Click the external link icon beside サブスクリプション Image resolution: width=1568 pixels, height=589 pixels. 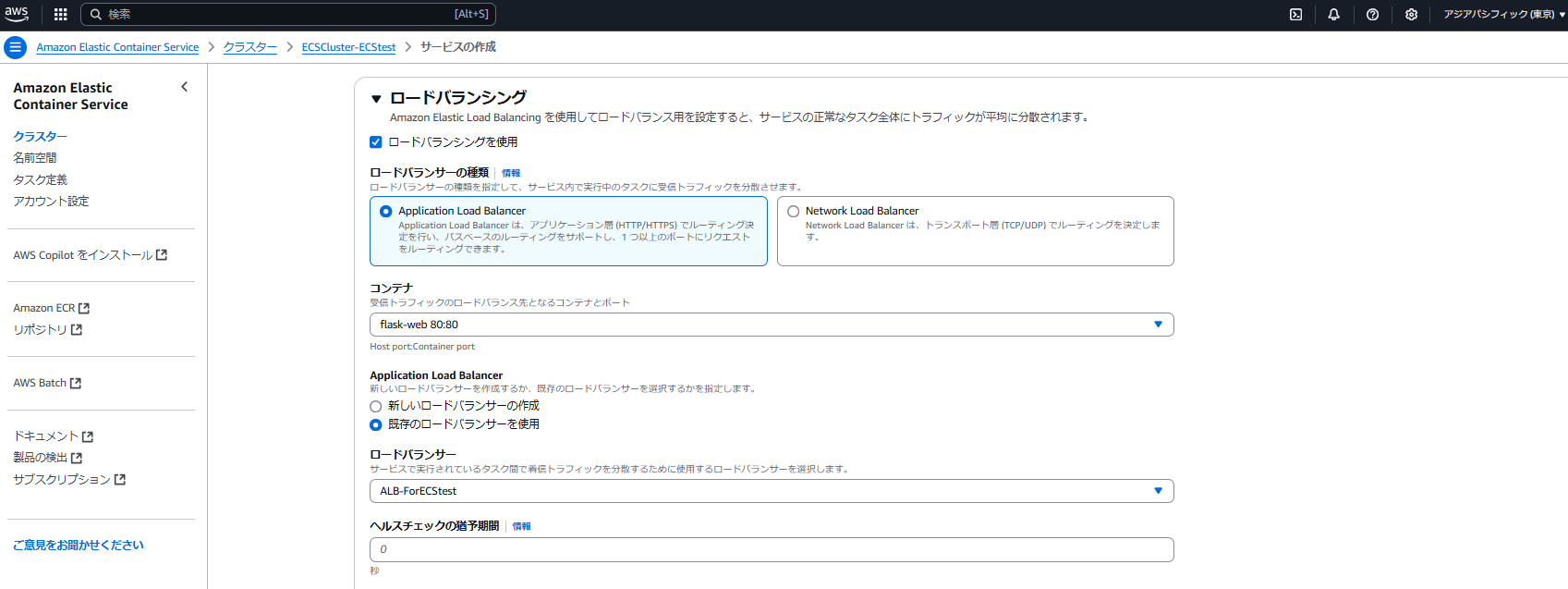[120, 480]
